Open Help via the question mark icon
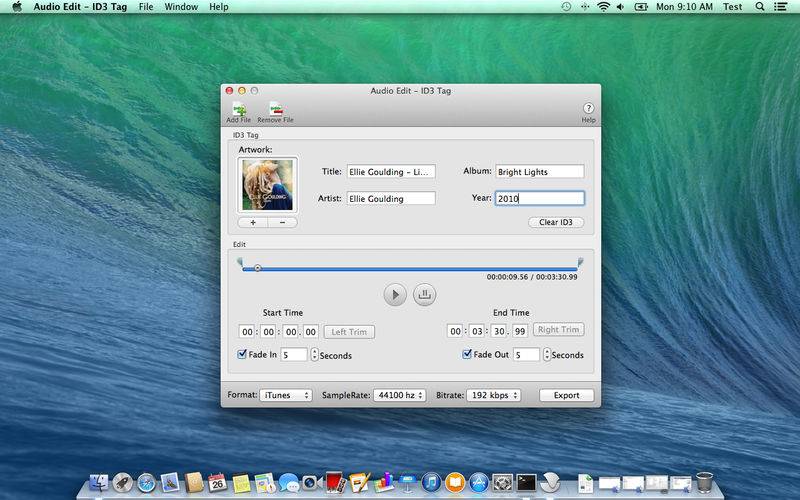Viewport: 800px width, 500px height. coord(588,109)
